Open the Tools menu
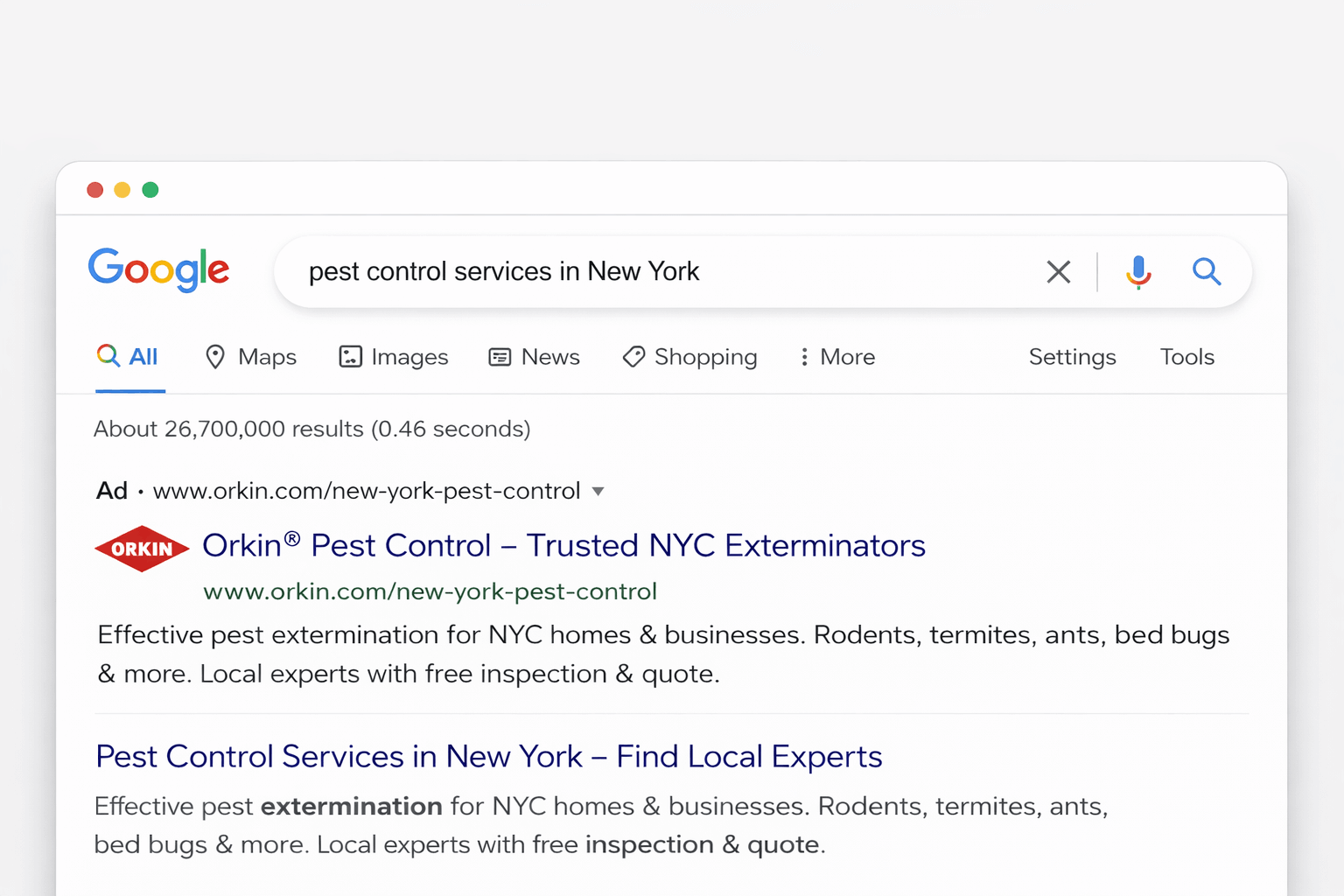Image resolution: width=1344 pixels, height=896 pixels. [x=1186, y=357]
